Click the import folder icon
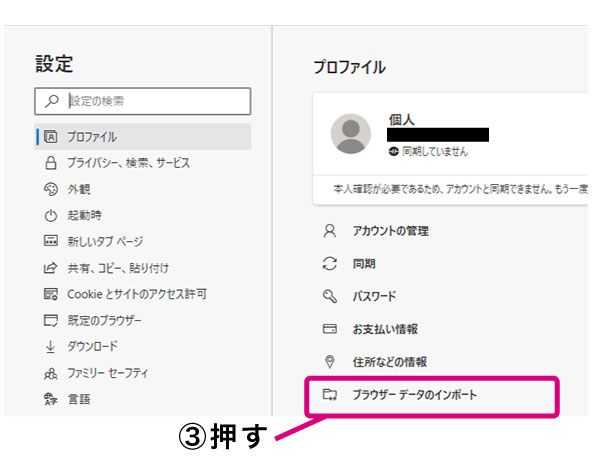Viewport: 606px width, 471px height. click(330, 394)
